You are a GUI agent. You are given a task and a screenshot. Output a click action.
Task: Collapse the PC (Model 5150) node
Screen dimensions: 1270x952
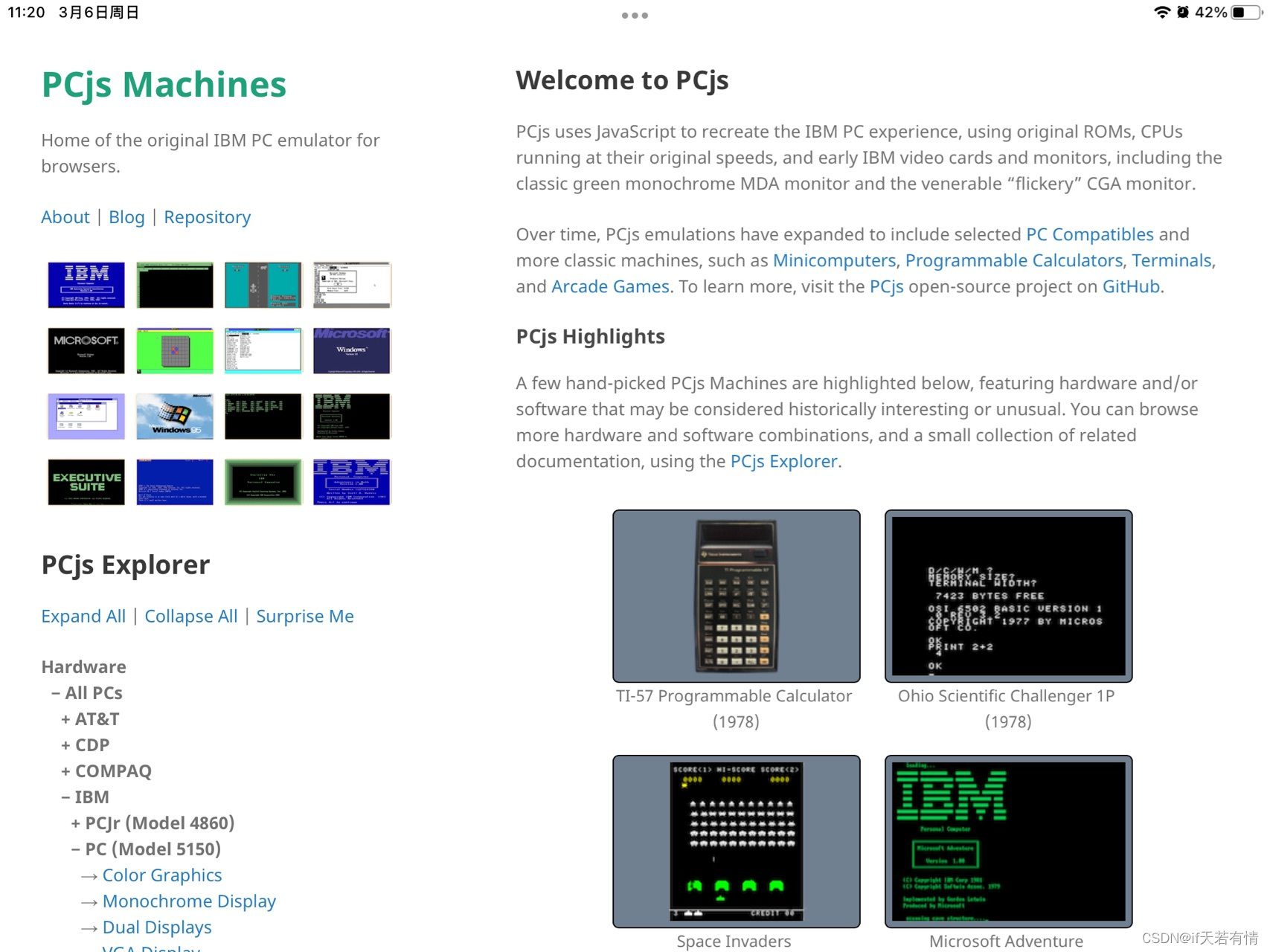point(146,849)
